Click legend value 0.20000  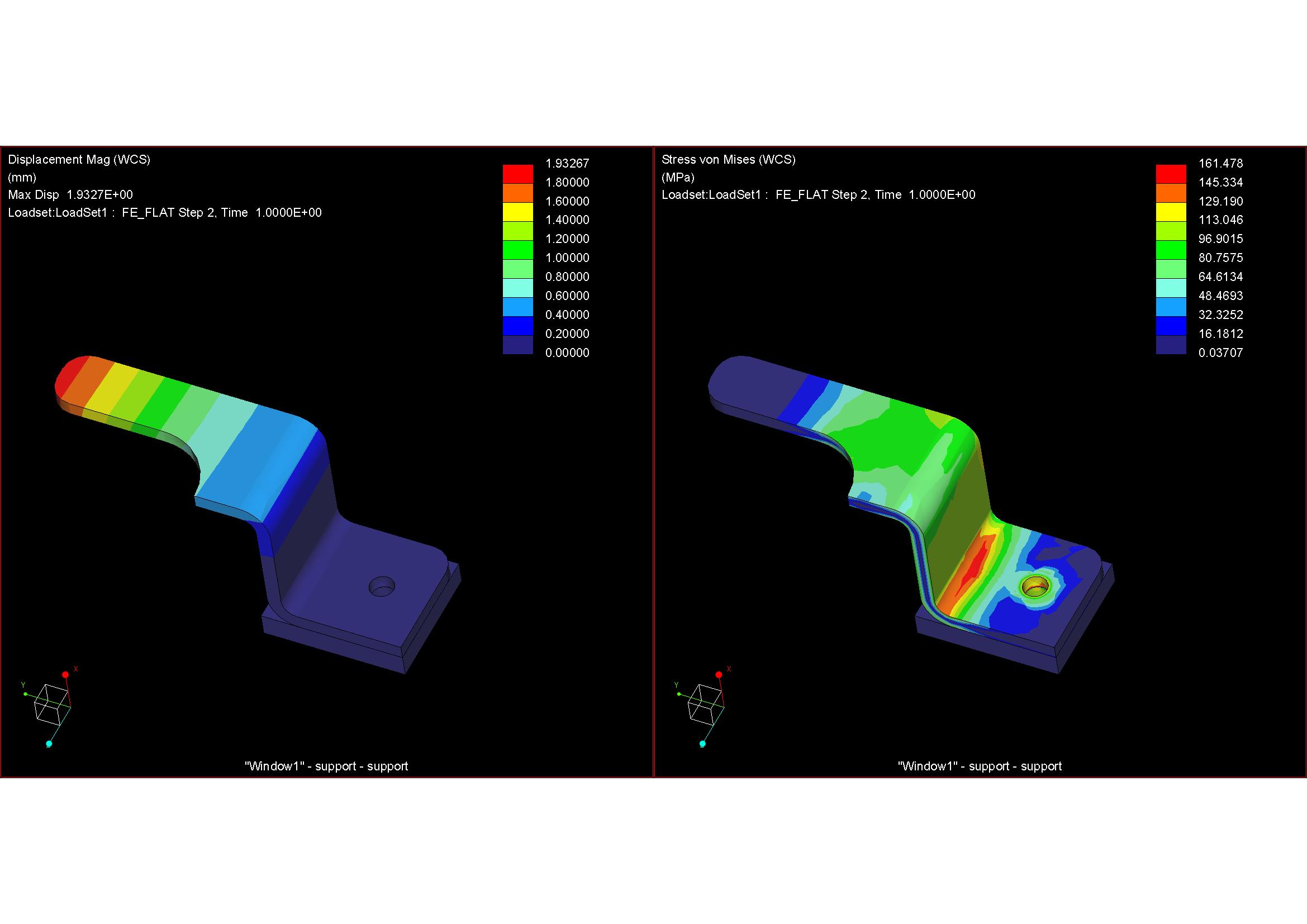[x=567, y=334]
